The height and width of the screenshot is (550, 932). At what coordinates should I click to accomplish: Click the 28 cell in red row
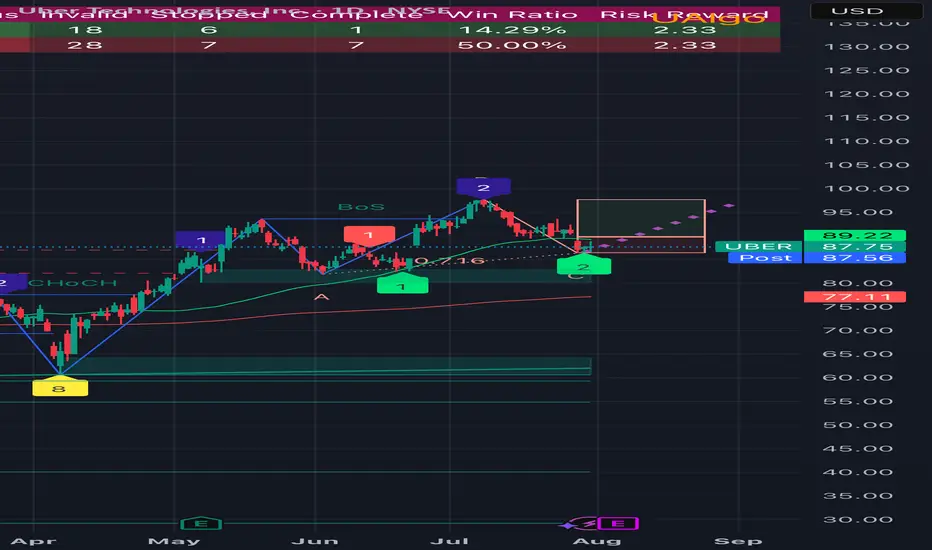click(85, 45)
